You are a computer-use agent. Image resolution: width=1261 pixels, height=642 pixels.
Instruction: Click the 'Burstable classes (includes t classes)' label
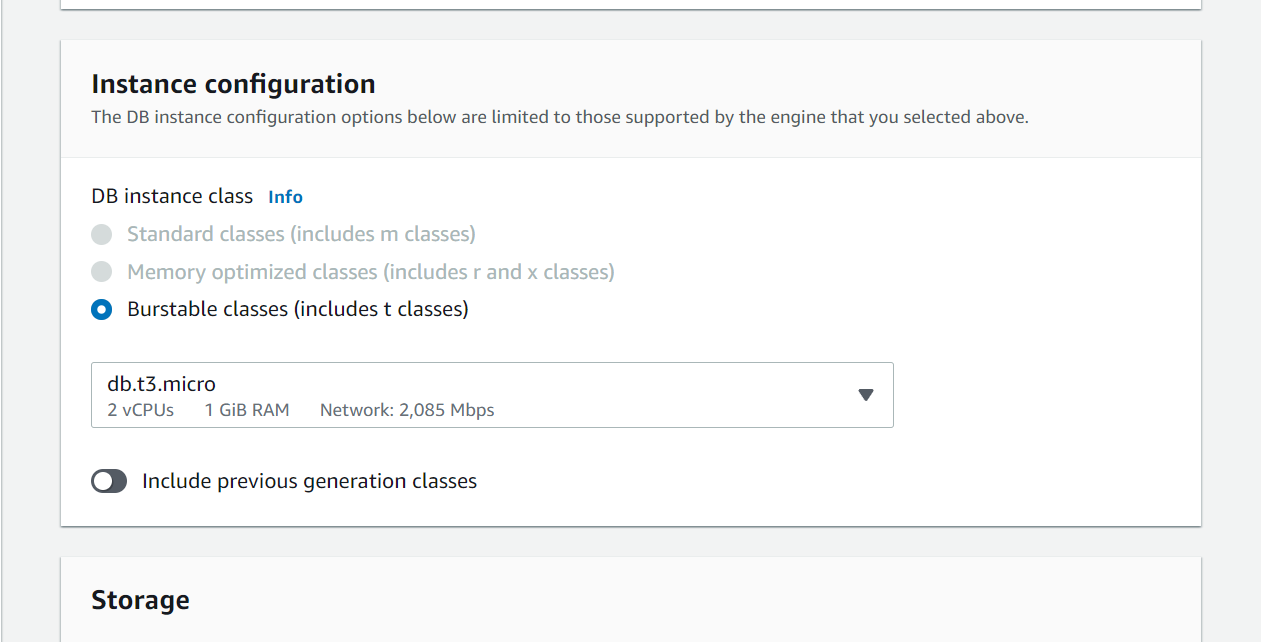pos(298,309)
